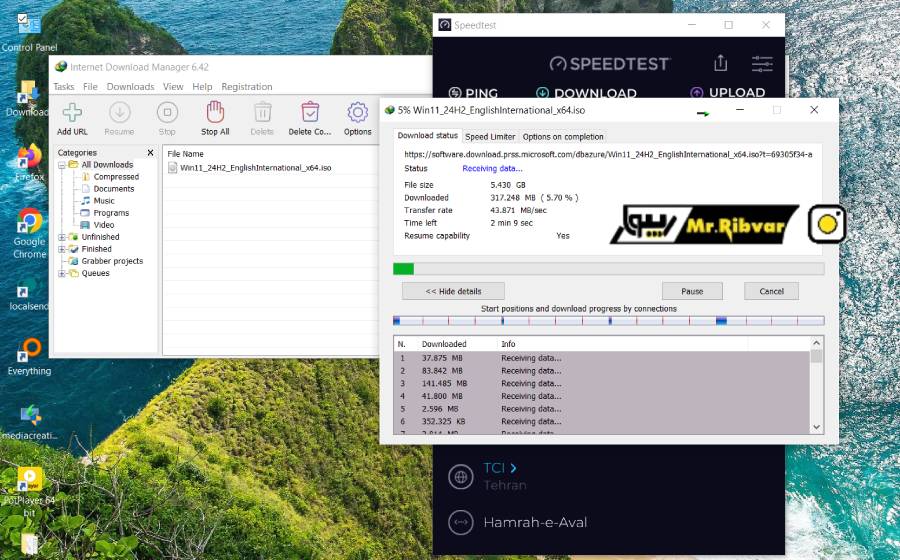Screen dimensions: 900x560
Task: Click the Win11 ISO file icon in list
Action: pos(172,168)
